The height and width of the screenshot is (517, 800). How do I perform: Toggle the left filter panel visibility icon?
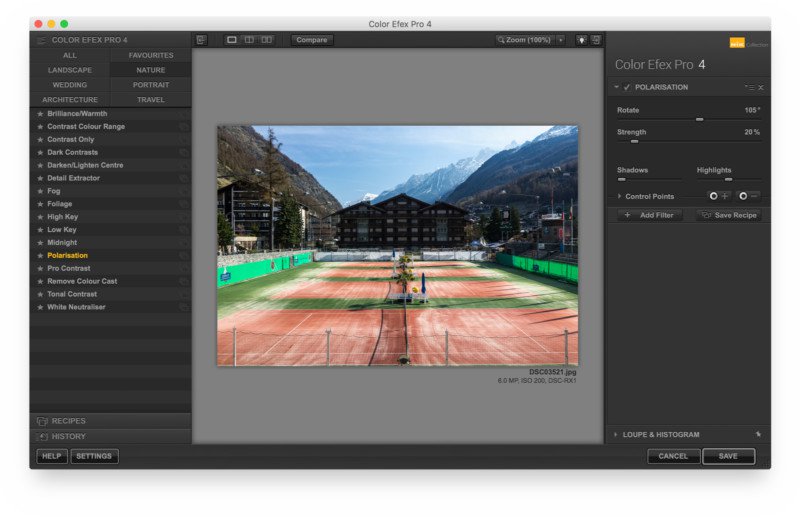[202, 40]
